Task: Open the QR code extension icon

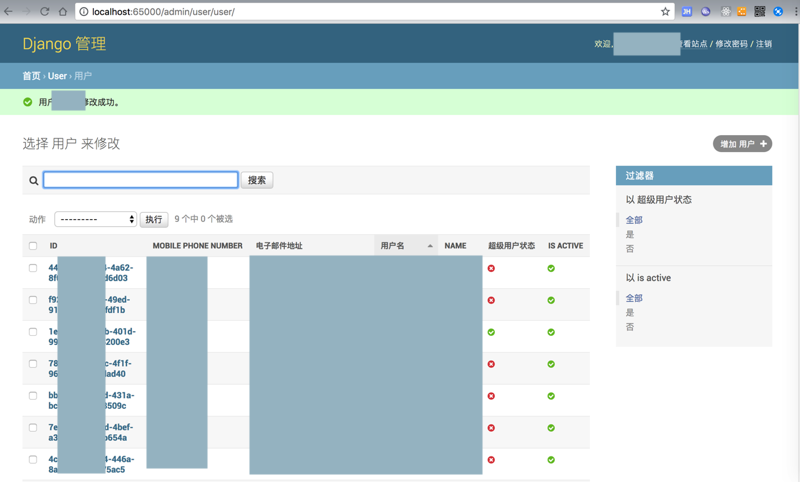Action: tap(760, 11)
